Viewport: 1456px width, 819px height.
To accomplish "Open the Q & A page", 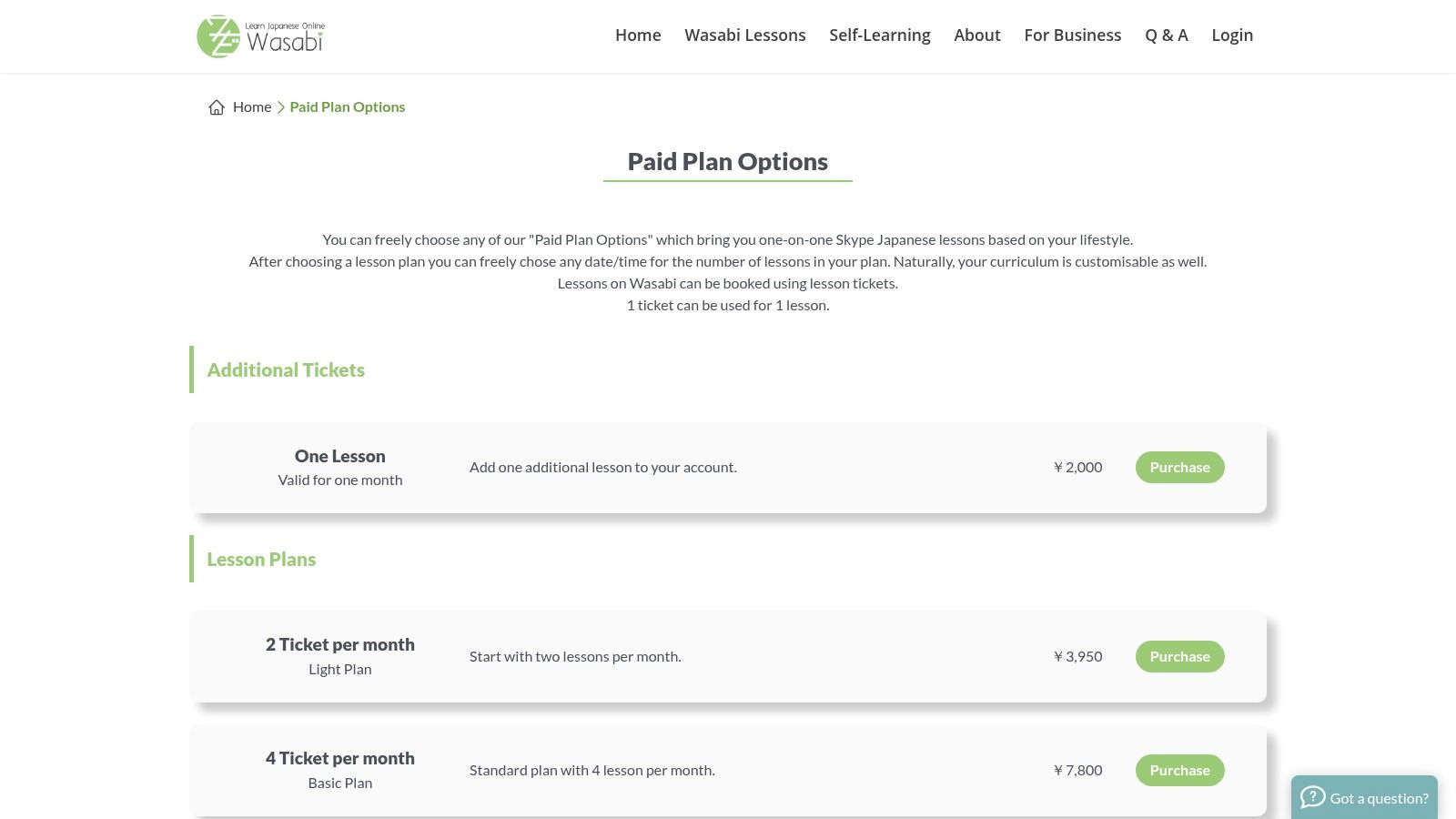I will (1166, 35).
